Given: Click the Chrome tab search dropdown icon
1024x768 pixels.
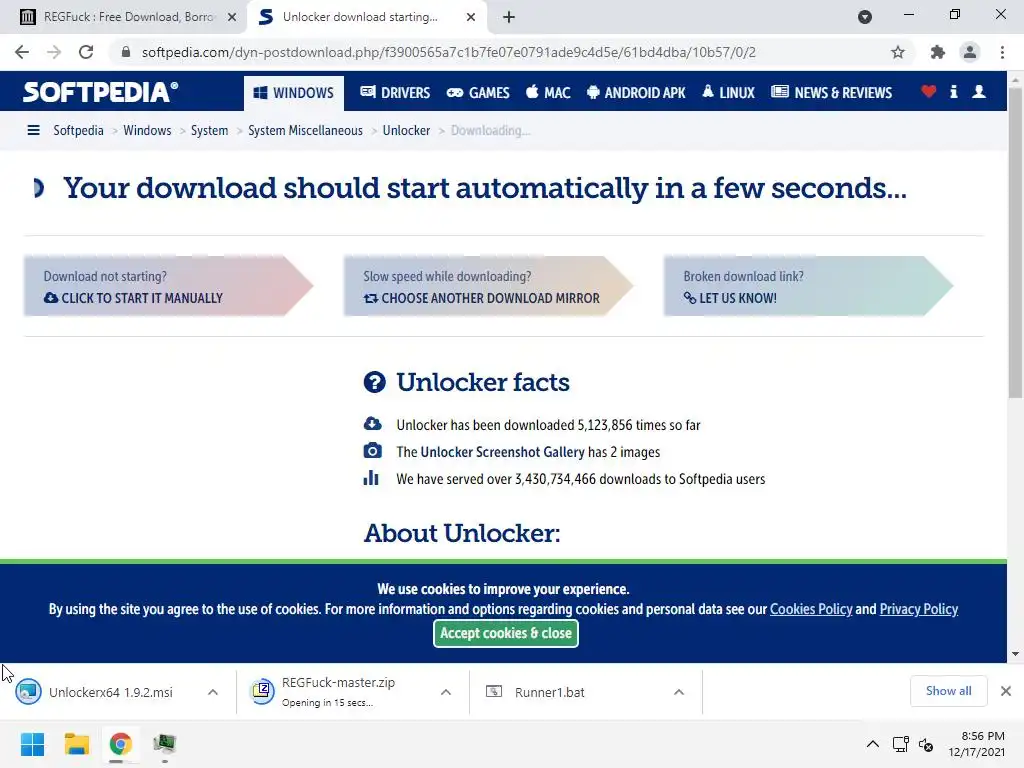Looking at the screenshot, I should pos(865,17).
